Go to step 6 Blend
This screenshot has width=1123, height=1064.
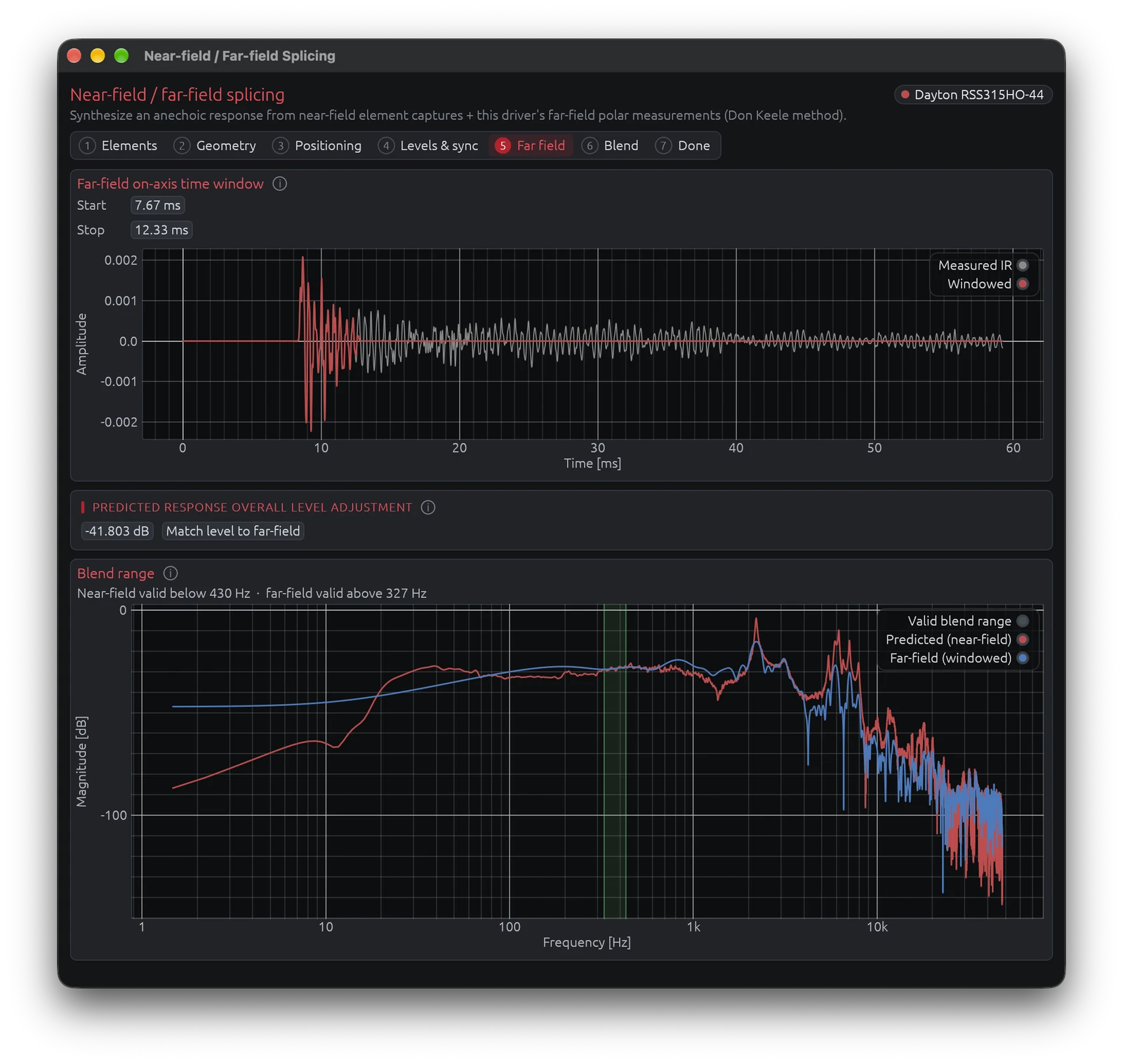coord(611,146)
